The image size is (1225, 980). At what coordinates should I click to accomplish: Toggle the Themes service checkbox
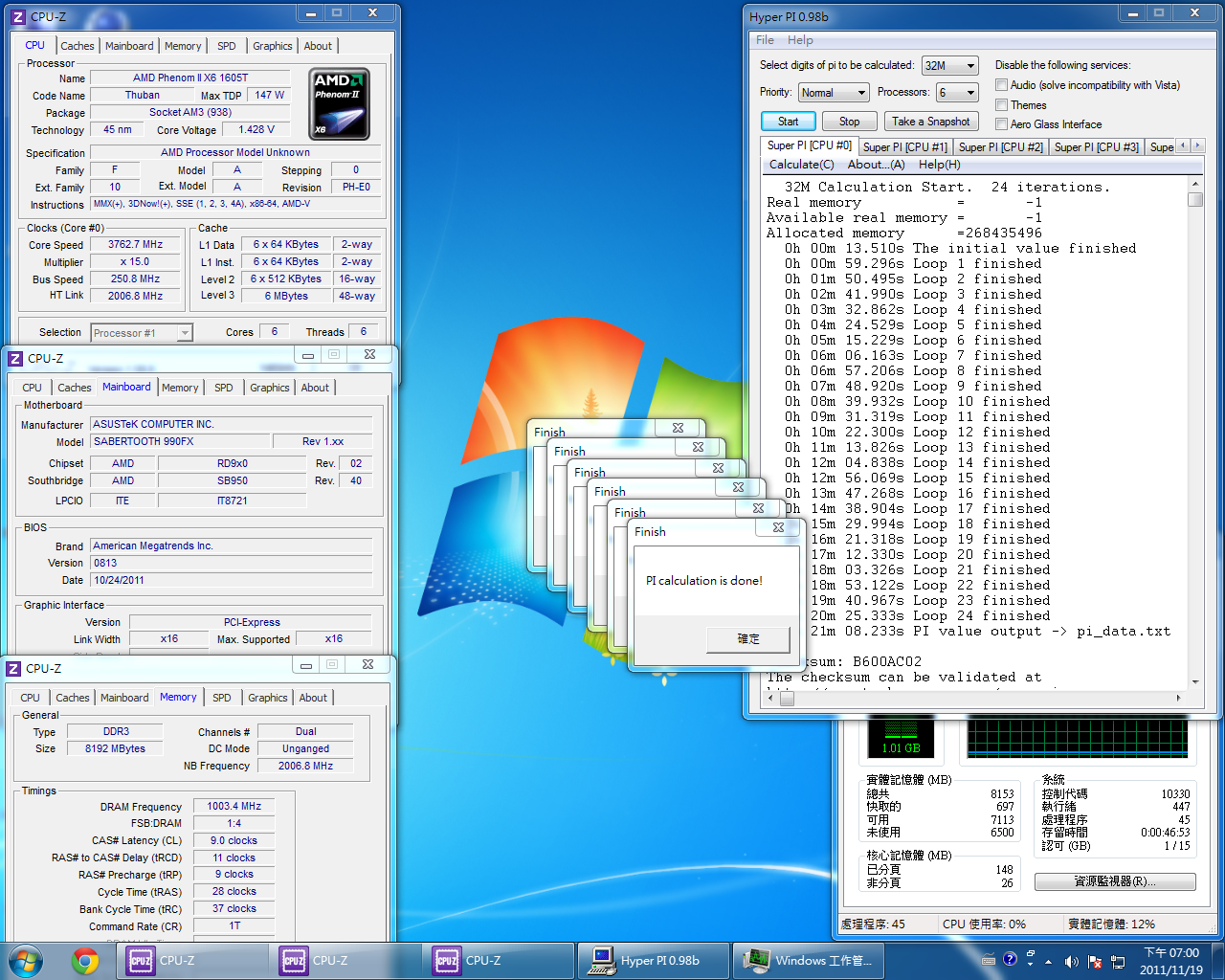pyautogui.click(x=1001, y=105)
